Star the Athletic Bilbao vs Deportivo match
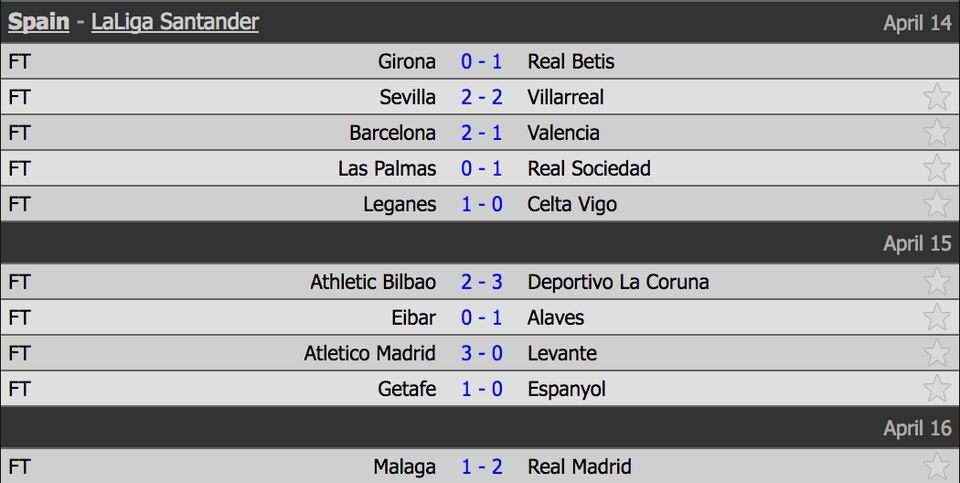Viewport: 960px width, 483px height. pos(937,282)
